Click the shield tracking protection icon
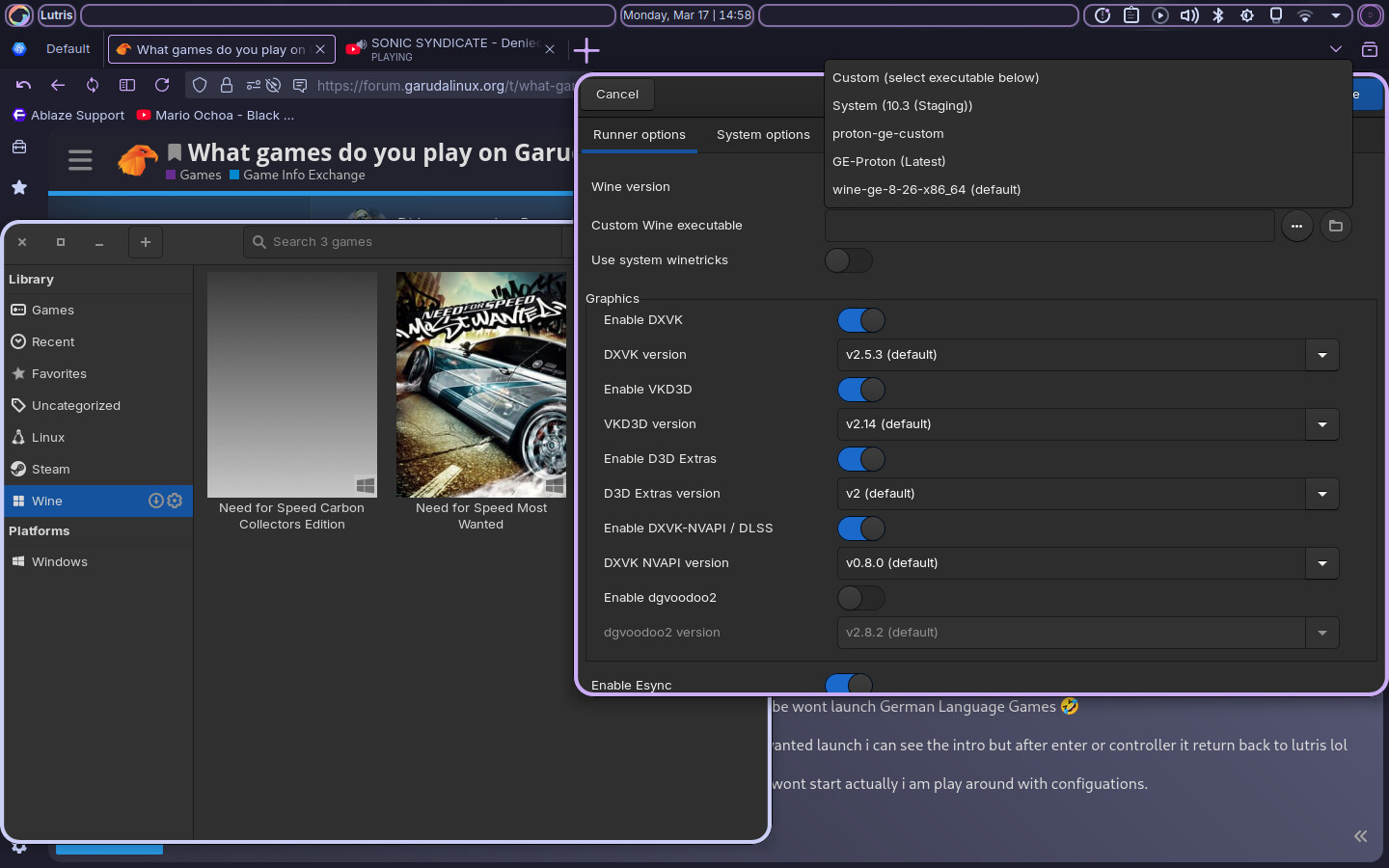This screenshot has height=868, width=1389. 200,85
